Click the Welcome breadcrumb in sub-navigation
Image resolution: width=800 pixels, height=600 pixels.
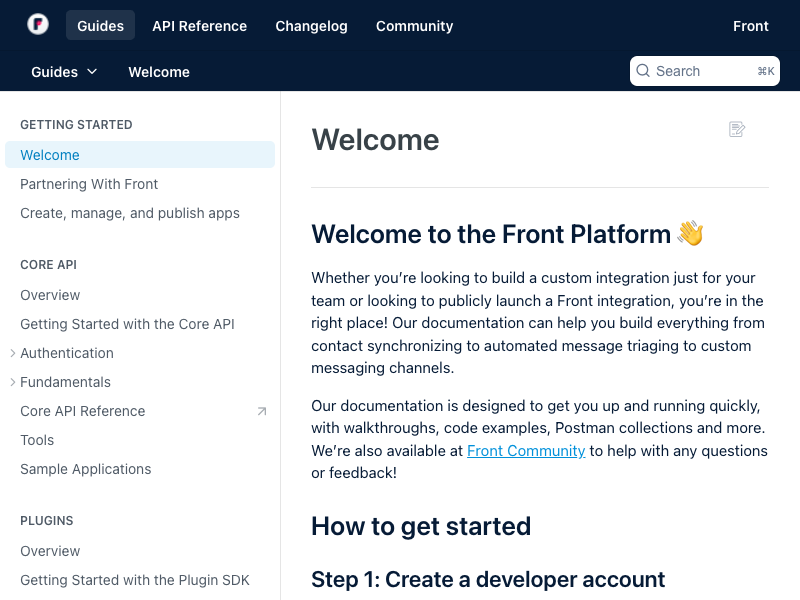(x=159, y=72)
